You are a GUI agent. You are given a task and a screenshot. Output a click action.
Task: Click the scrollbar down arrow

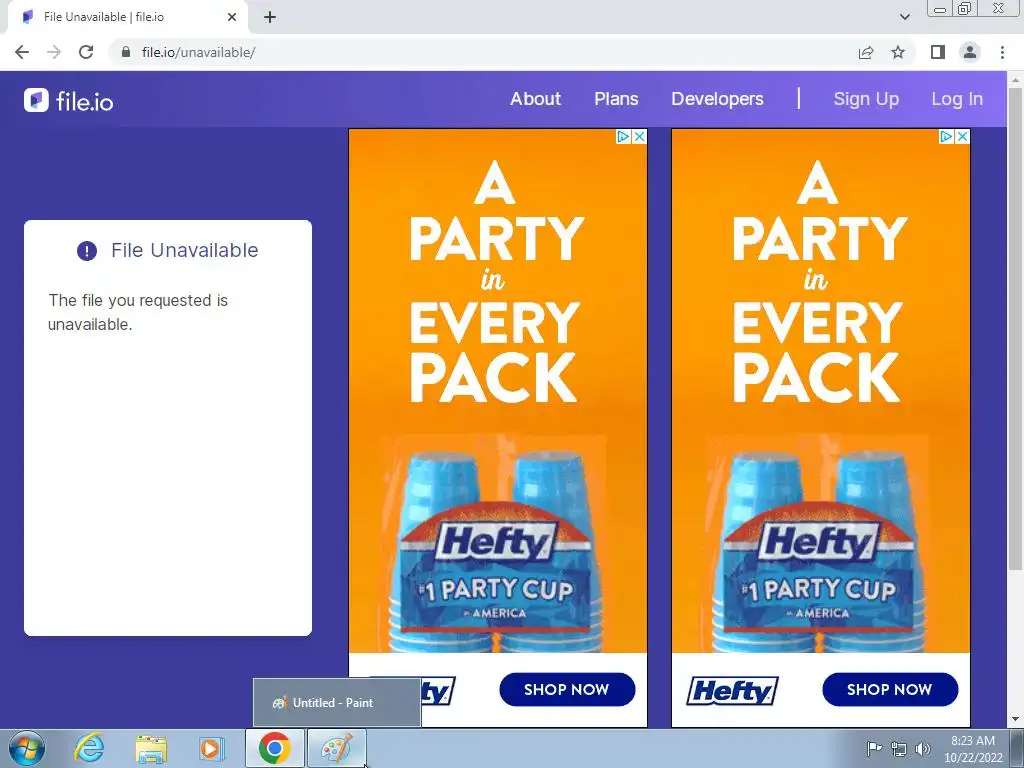point(1015,720)
